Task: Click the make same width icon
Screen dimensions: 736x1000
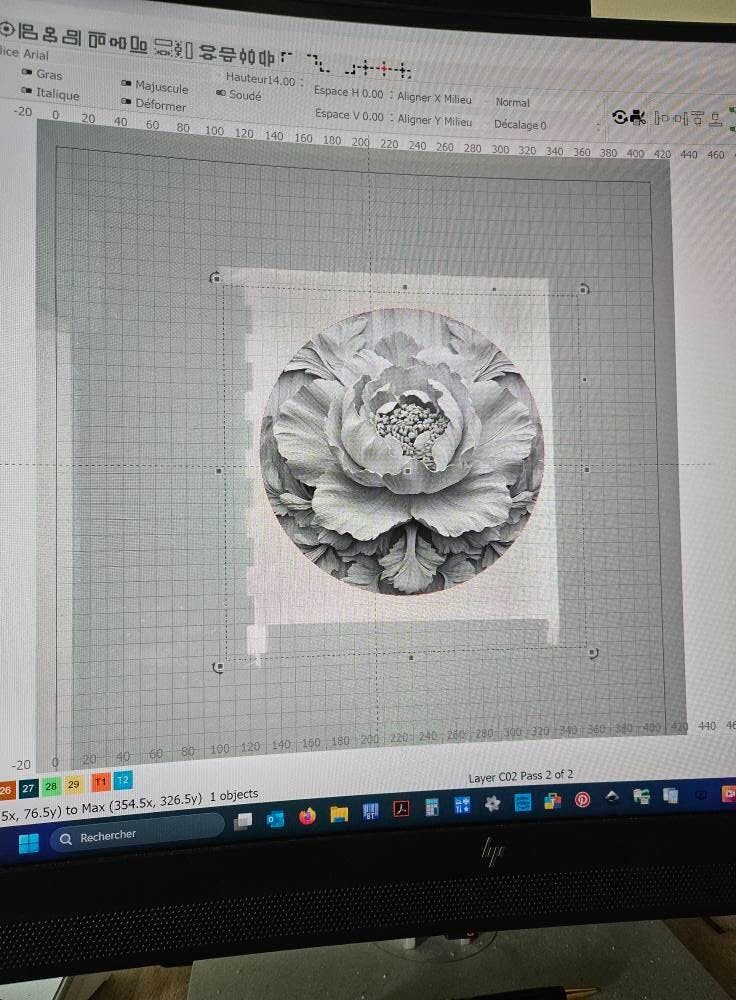Action: coord(161,47)
